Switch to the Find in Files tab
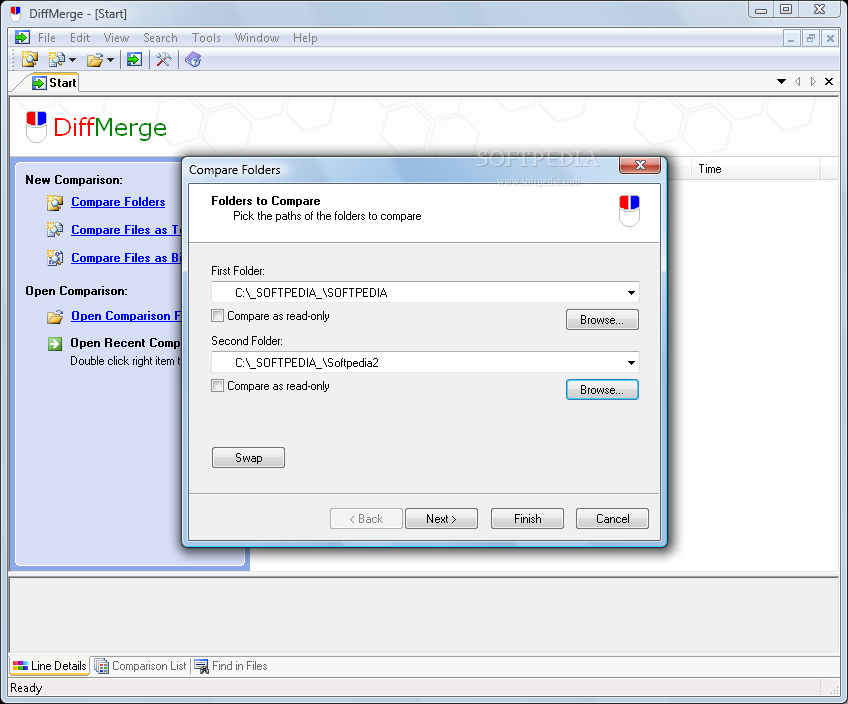 point(231,666)
